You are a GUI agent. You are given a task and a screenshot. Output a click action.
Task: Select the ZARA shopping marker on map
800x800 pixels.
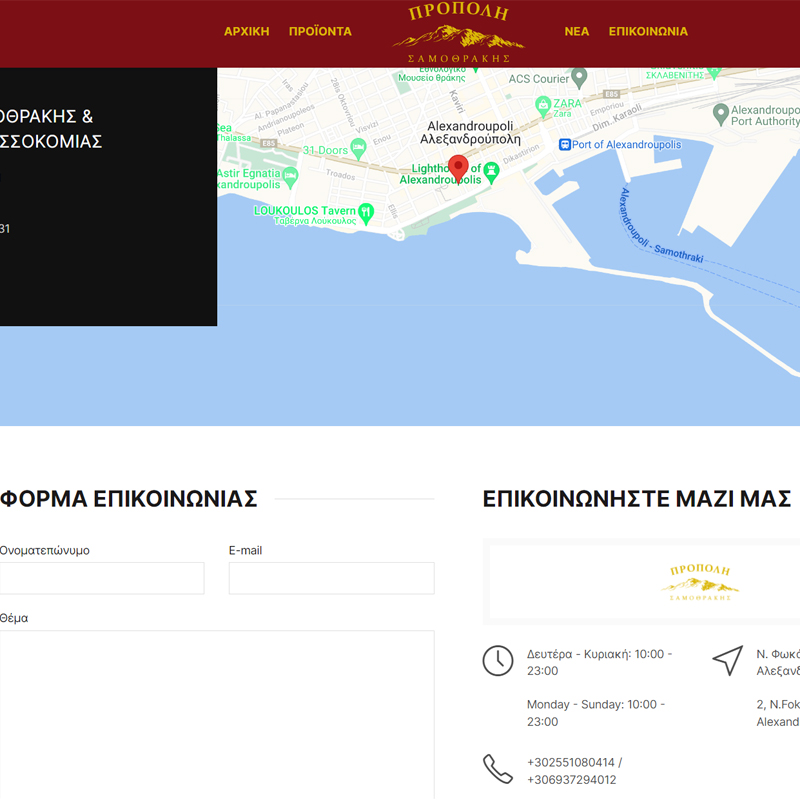(543, 103)
